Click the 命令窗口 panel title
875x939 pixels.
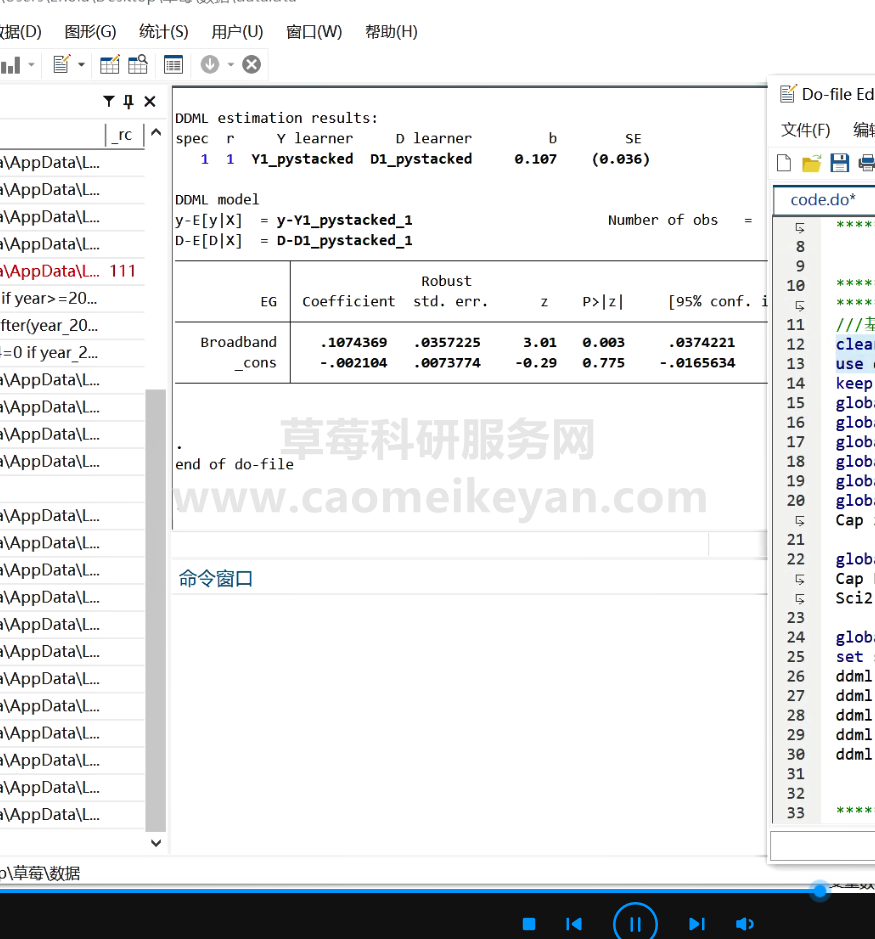tap(216, 578)
